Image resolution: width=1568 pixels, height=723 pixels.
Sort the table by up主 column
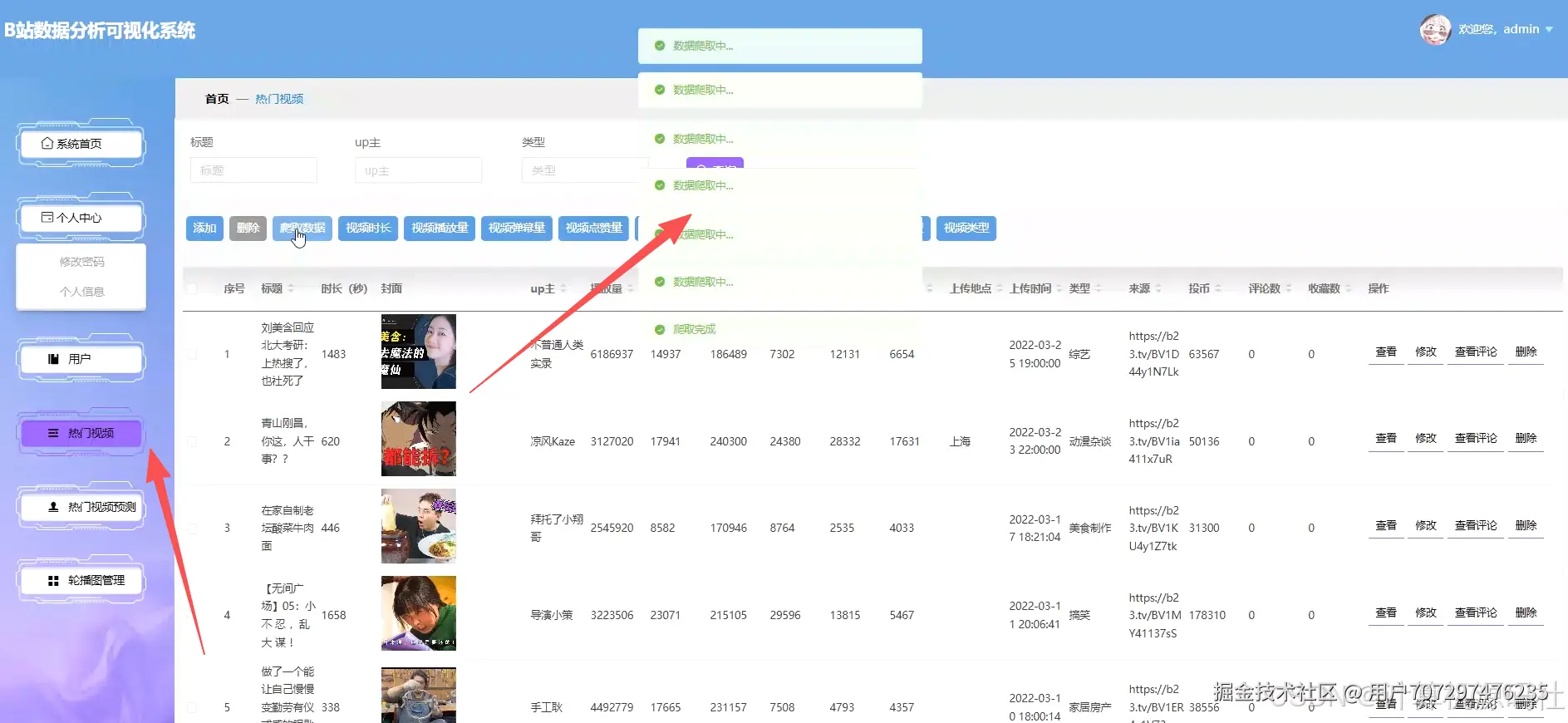coord(563,288)
